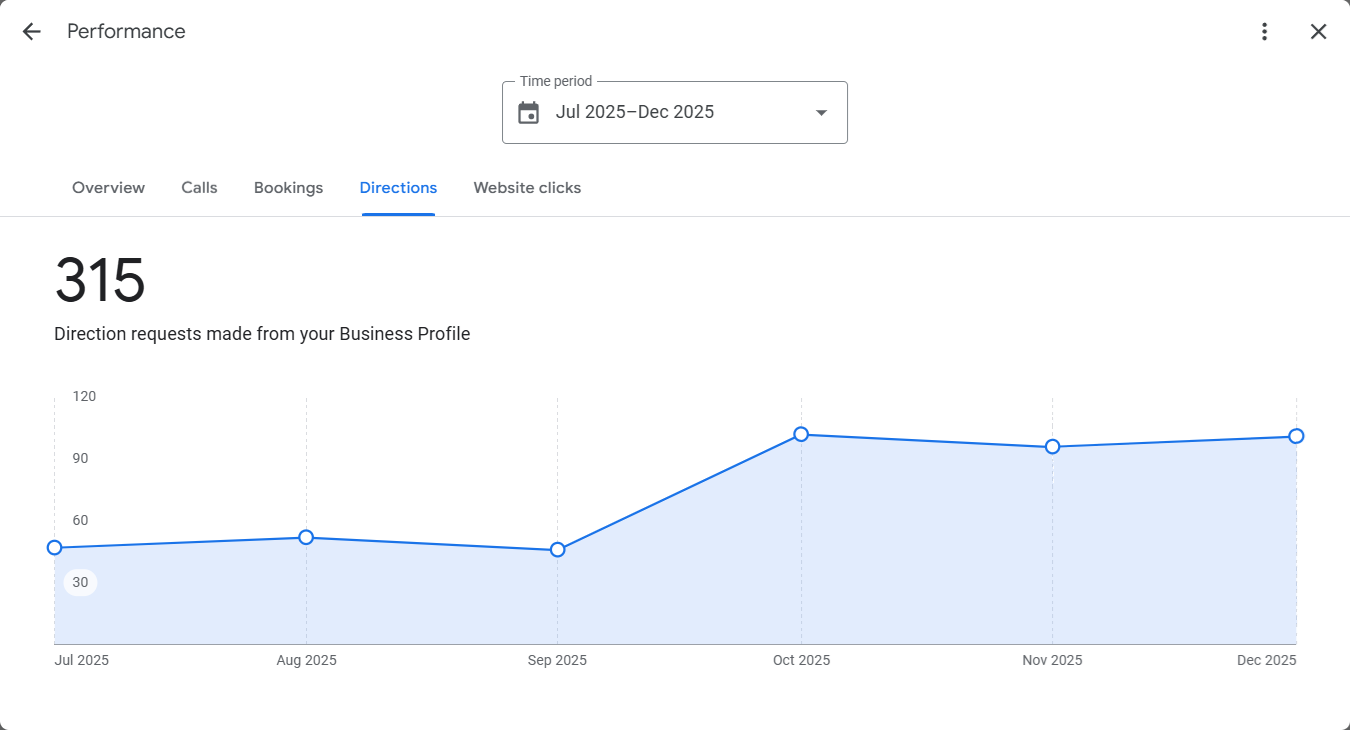Click the Direction requests description text

pos(262,334)
